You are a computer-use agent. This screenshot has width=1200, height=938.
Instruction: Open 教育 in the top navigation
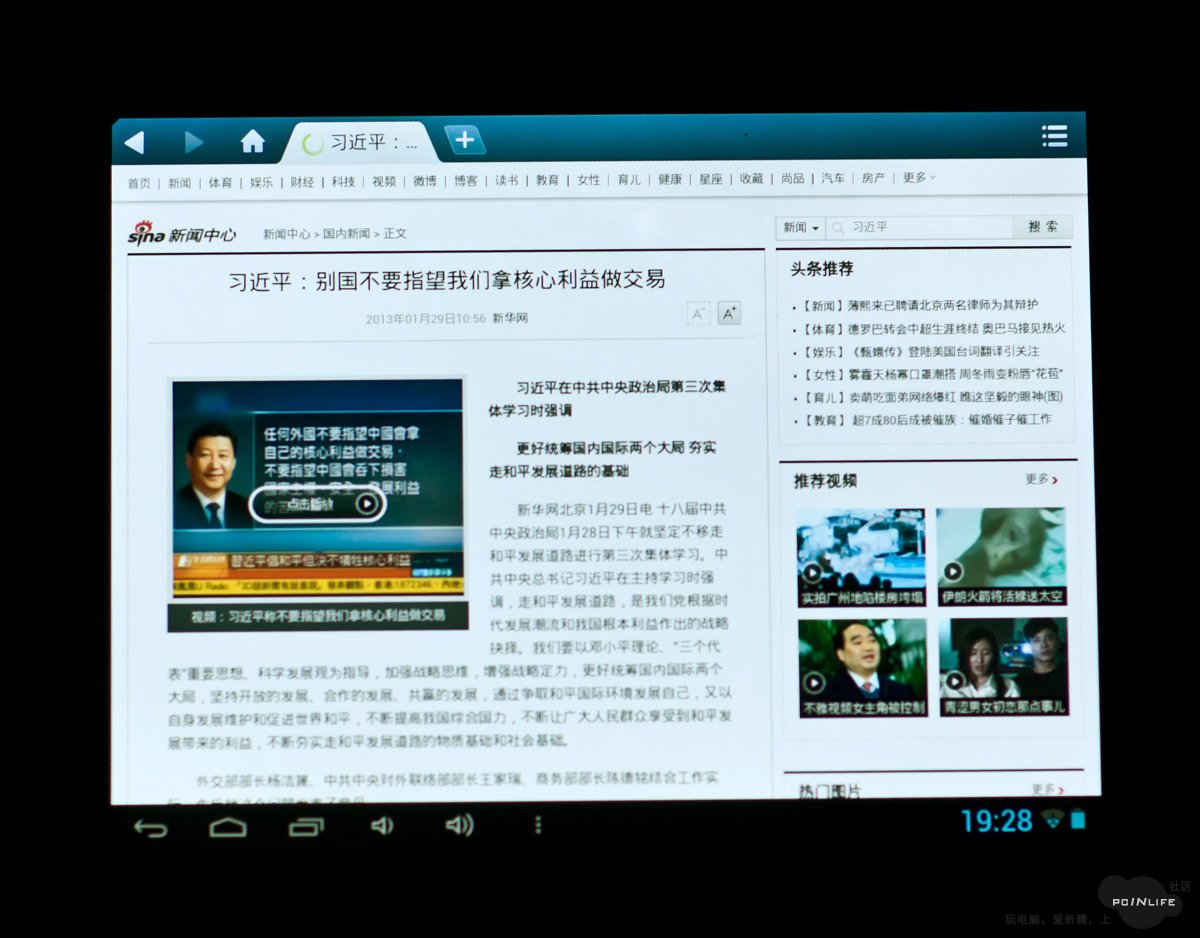547,180
